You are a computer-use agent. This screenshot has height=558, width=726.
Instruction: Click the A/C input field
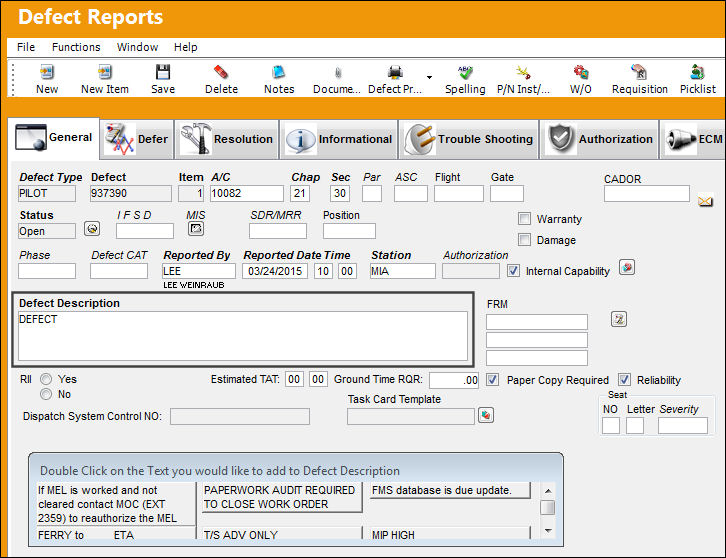click(247, 194)
